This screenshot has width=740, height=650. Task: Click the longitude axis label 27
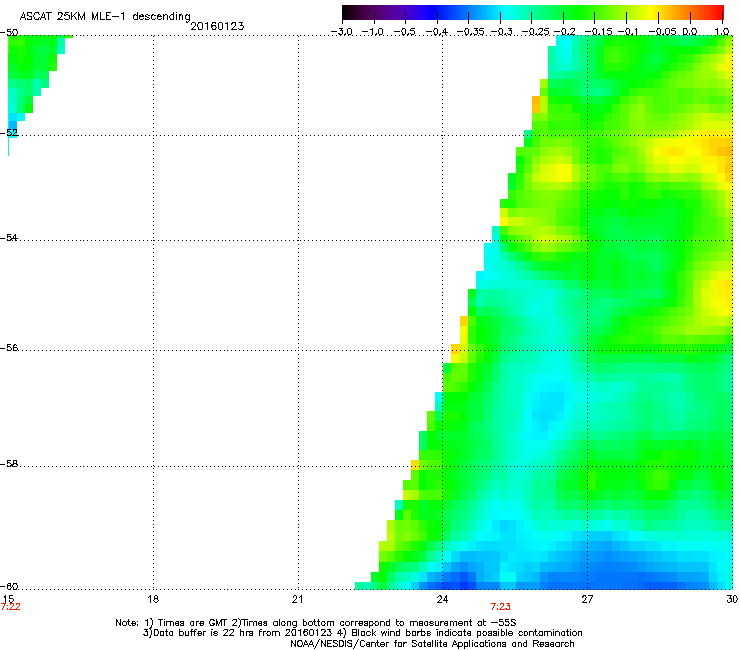point(587,599)
